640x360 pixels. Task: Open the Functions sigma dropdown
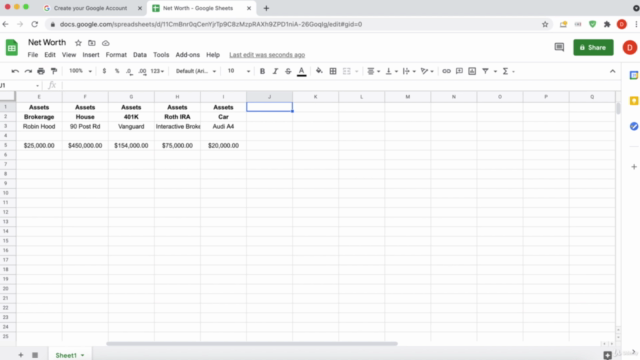(508, 71)
